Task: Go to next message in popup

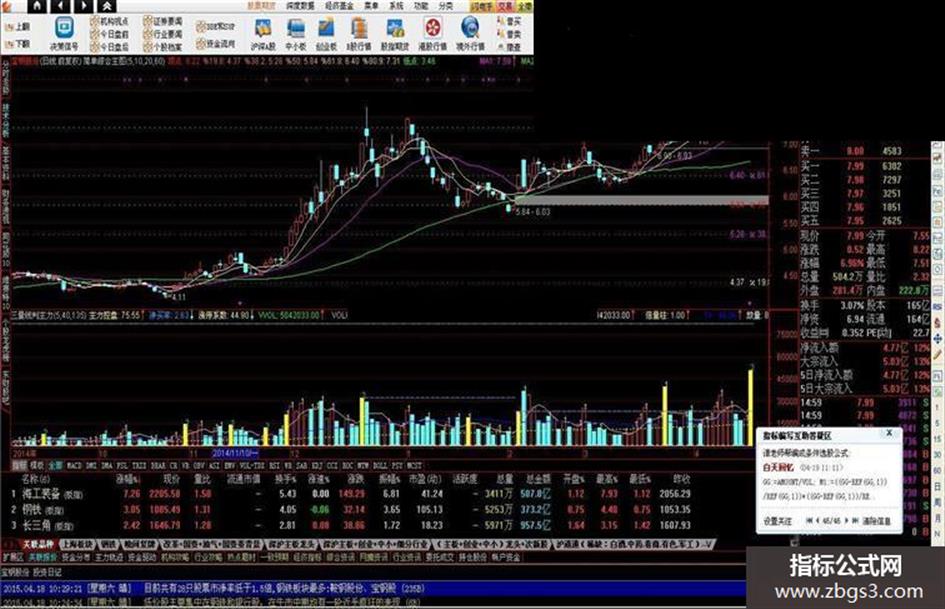Action: [846, 520]
